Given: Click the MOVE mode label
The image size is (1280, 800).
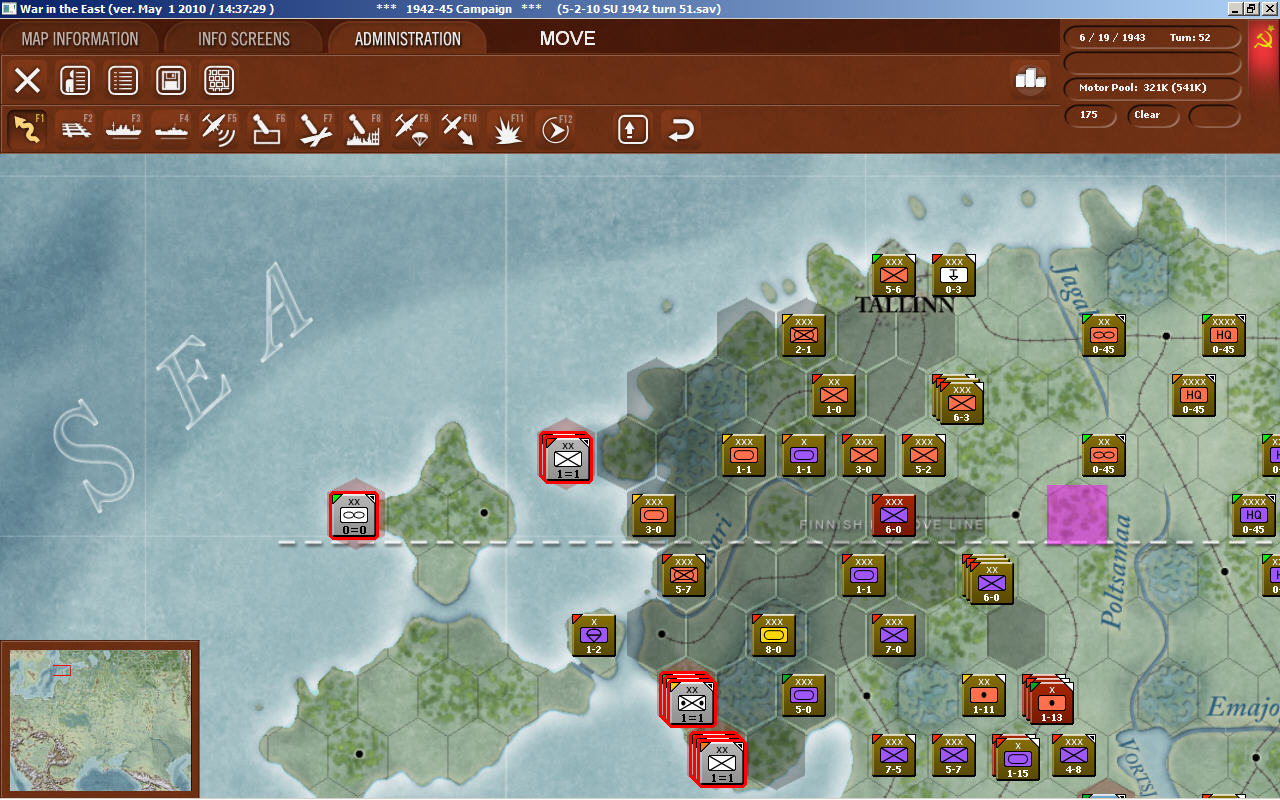Looking at the screenshot, I should 567,39.
